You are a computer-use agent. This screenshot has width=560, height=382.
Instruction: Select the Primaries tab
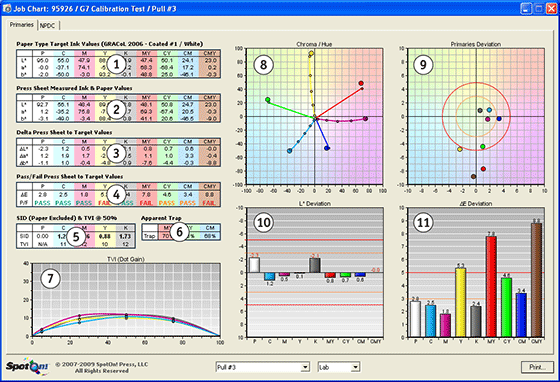pos(22,25)
